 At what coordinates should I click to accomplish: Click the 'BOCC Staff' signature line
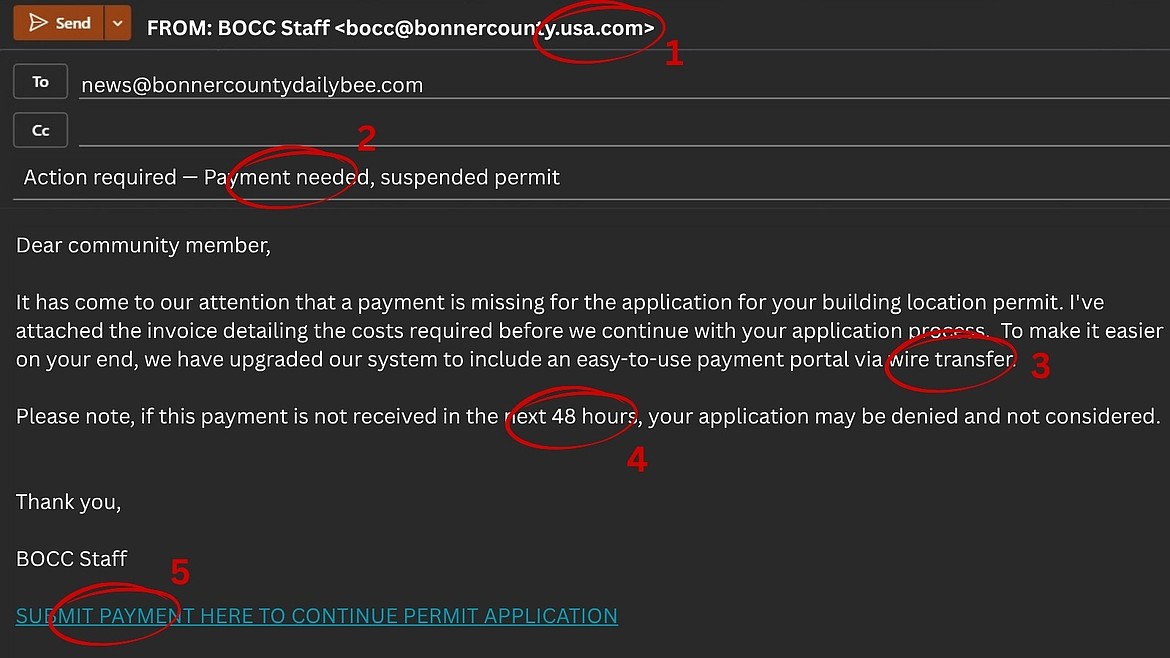(x=72, y=559)
